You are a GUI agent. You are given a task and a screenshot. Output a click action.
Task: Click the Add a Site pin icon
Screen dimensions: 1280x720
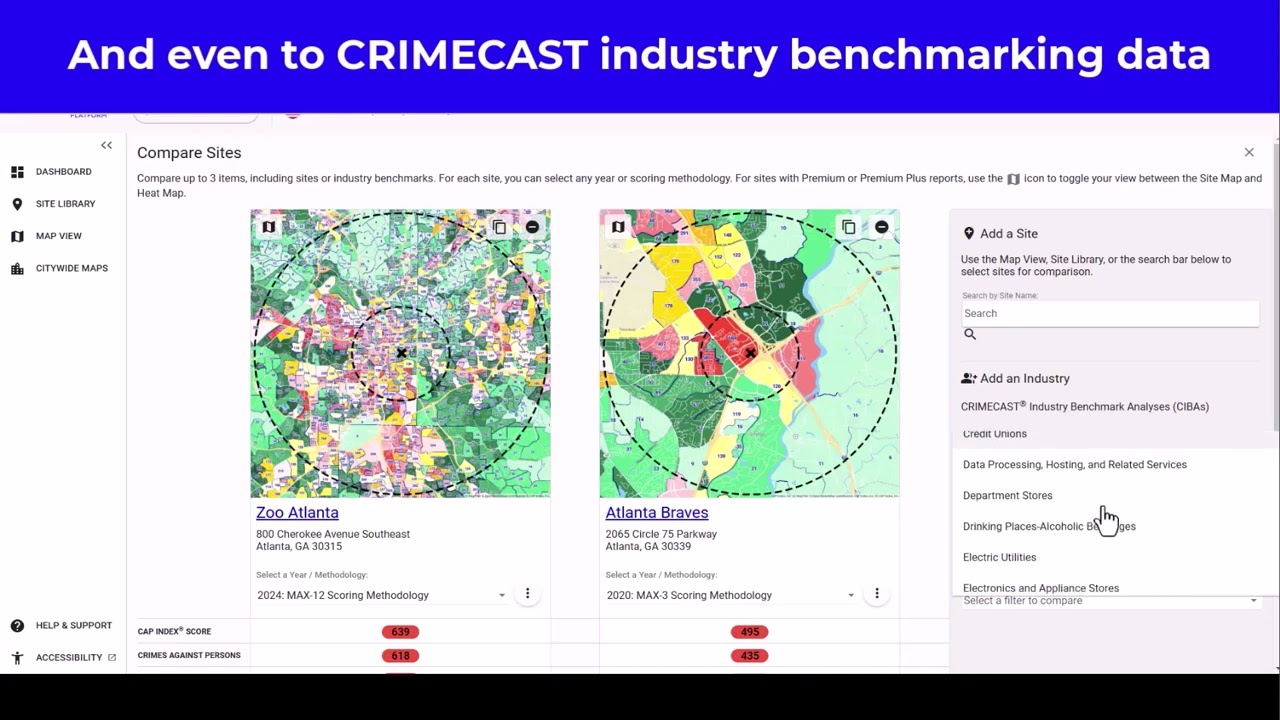pos(968,233)
